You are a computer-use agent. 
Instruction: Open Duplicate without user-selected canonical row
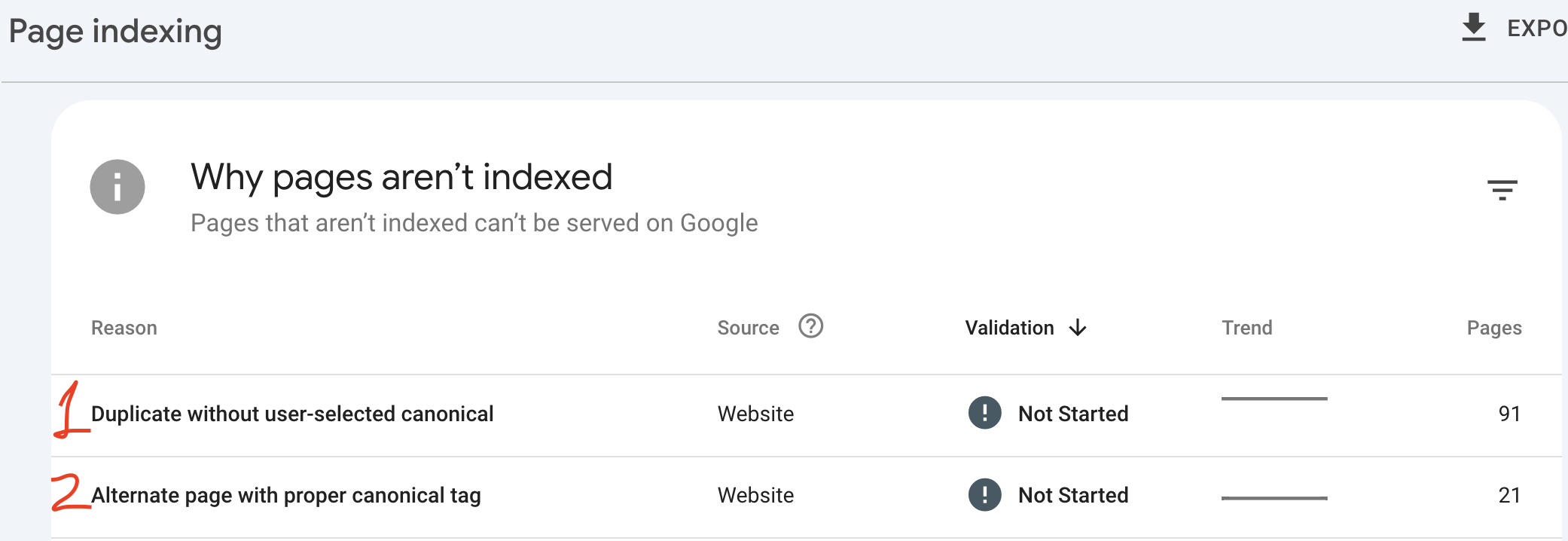pos(292,414)
